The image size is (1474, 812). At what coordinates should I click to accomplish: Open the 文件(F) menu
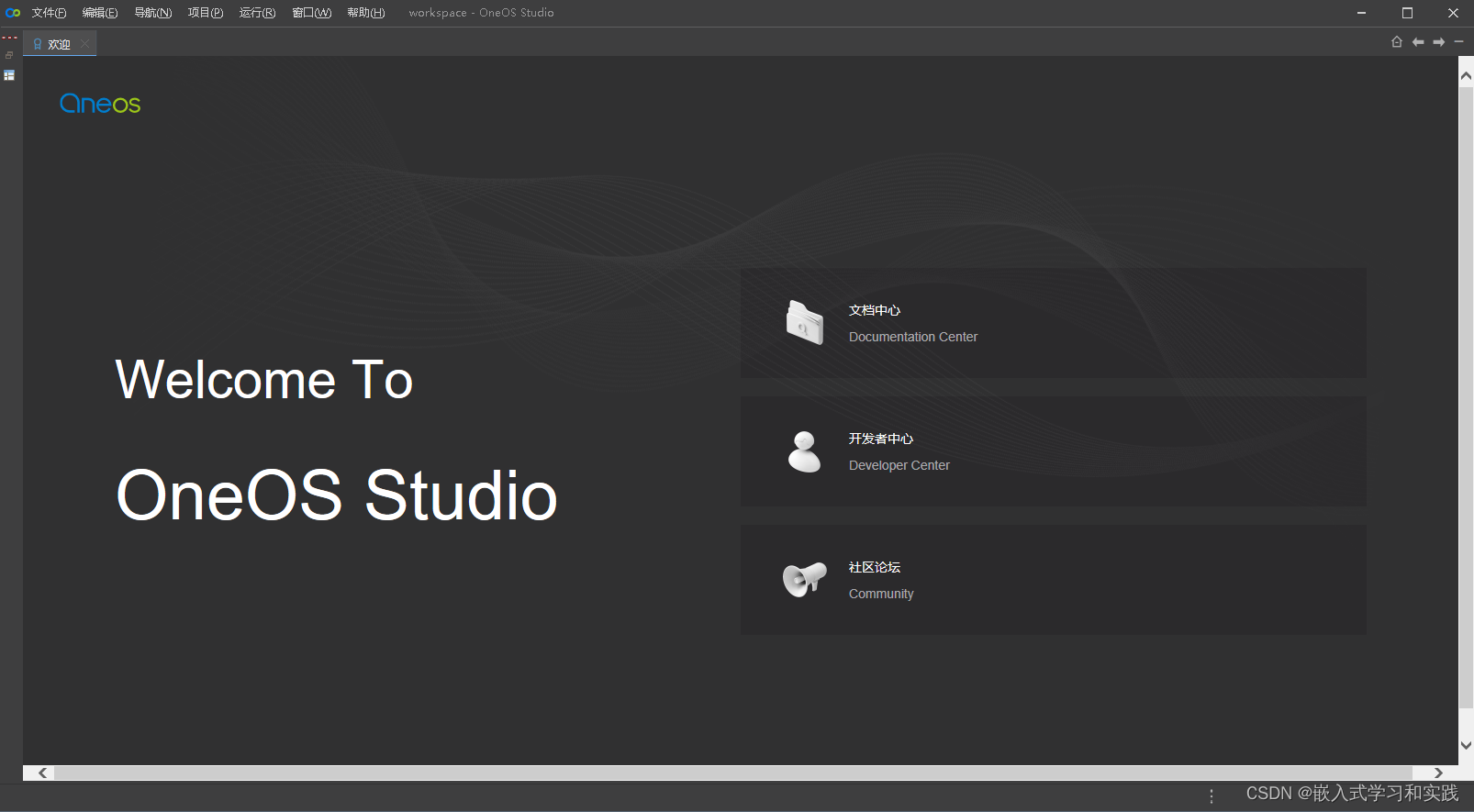click(x=49, y=13)
